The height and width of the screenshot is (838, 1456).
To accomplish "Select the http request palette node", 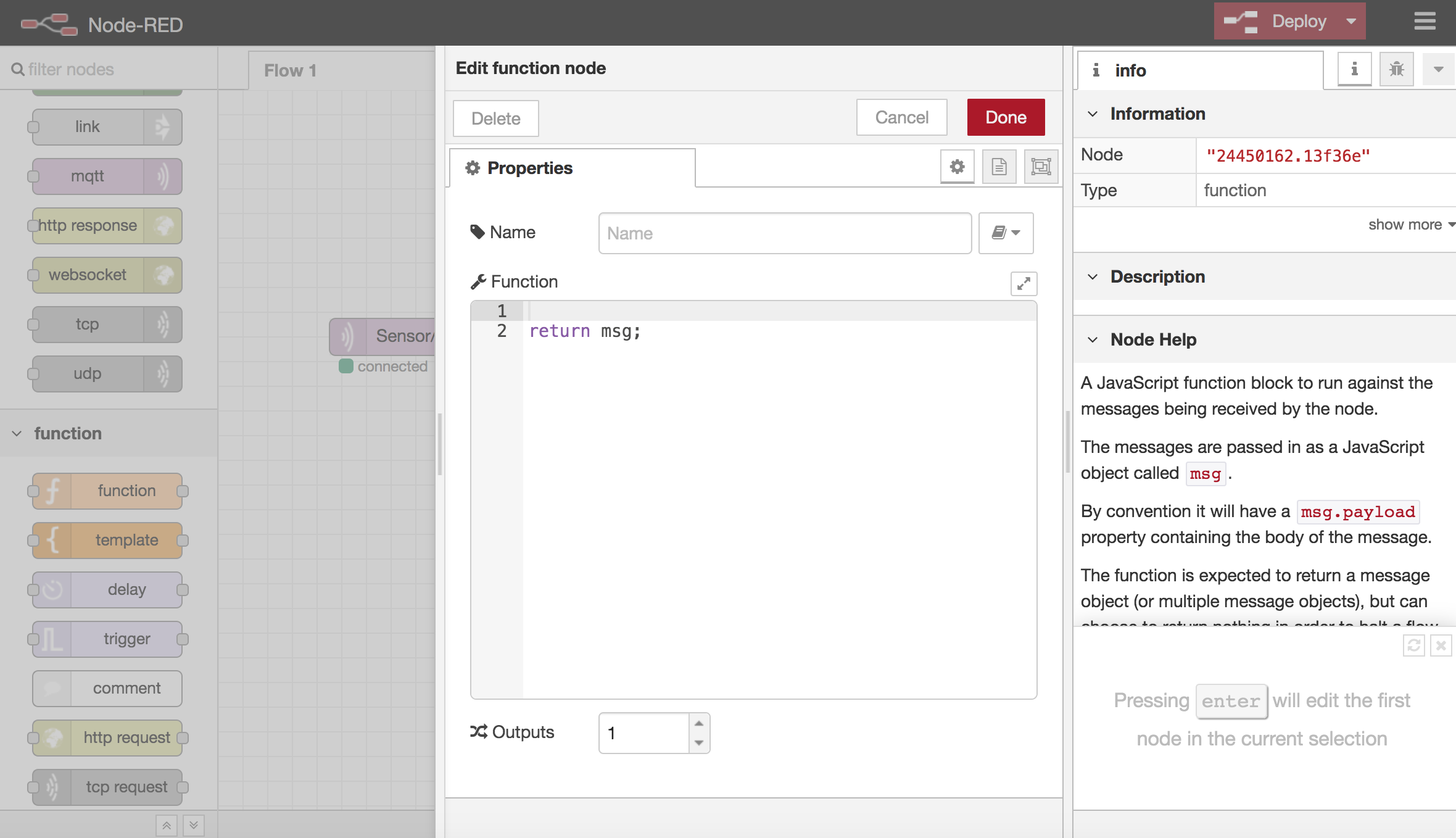I will [x=107, y=737].
